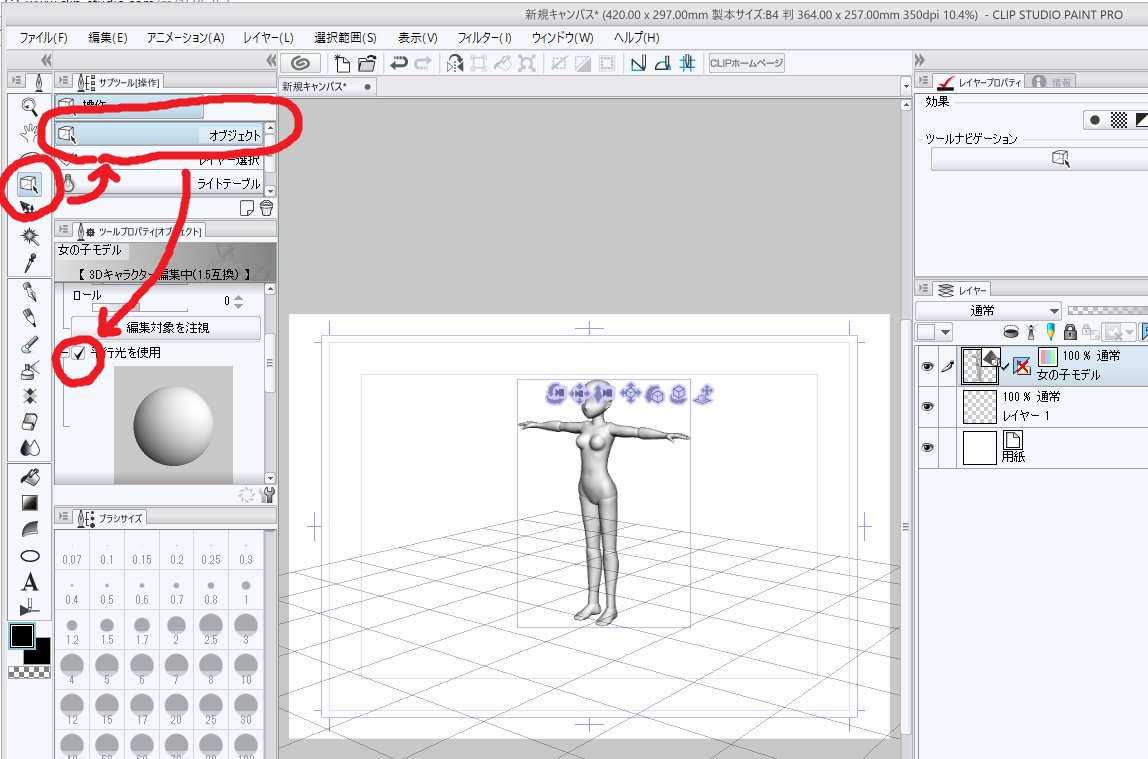Open the 編集(E) menu
The image size is (1148, 759).
click(x=108, y=37)
